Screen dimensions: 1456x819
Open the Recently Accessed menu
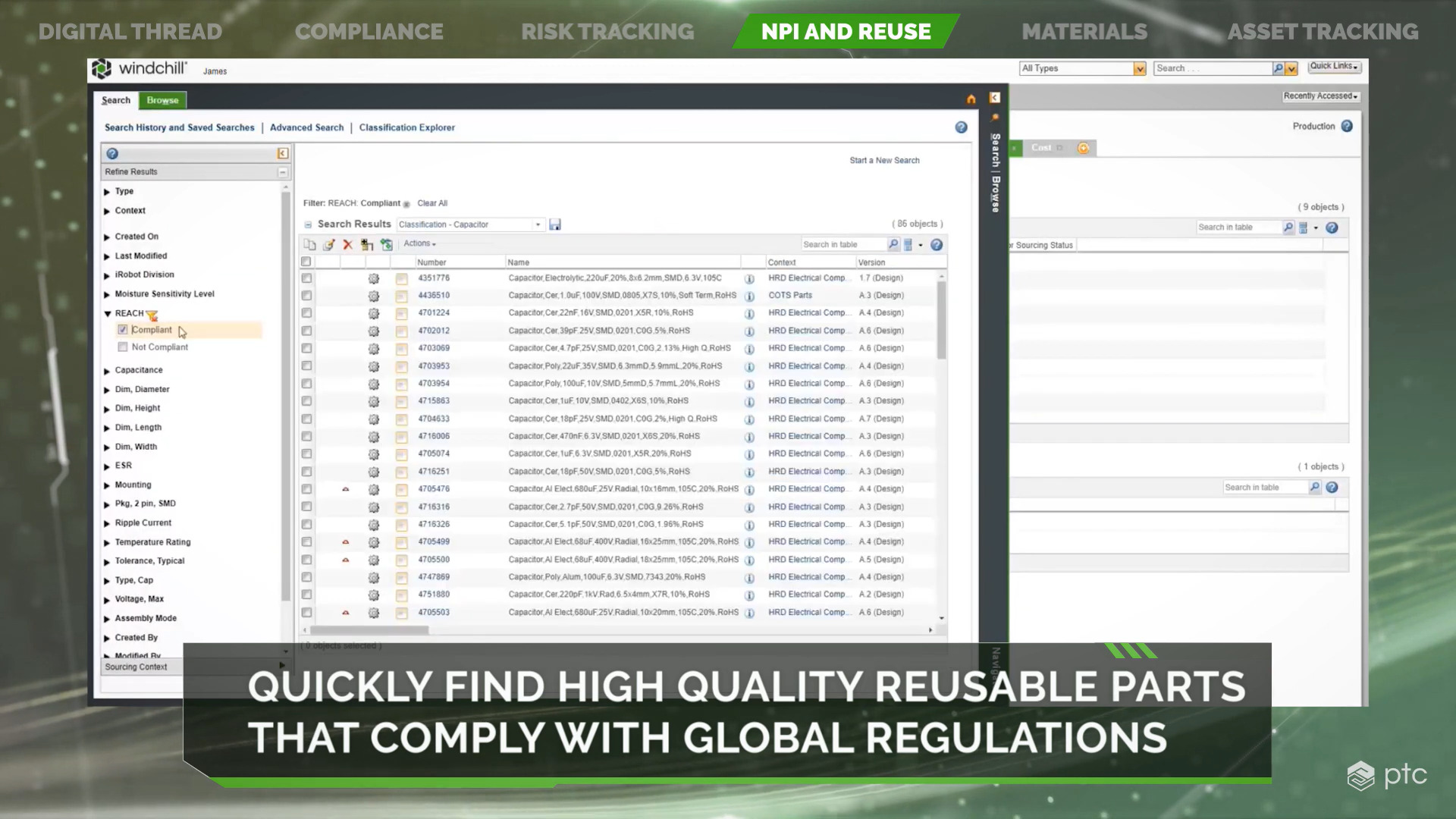click(x=1320, y=96)
